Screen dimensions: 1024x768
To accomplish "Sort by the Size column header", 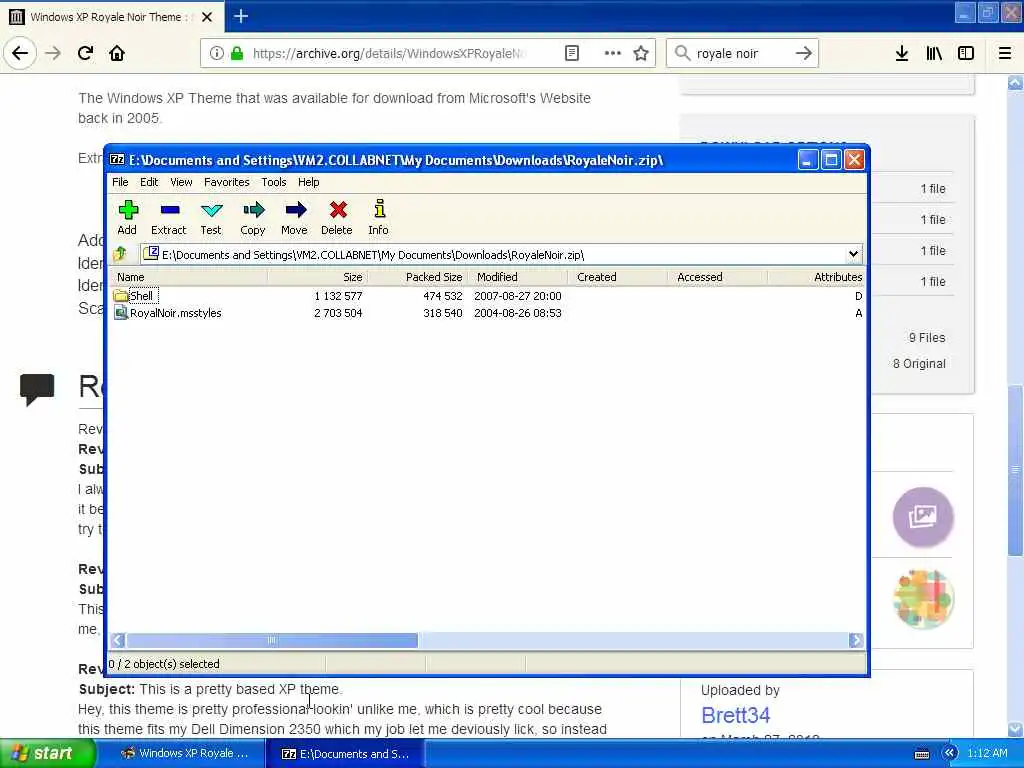I will (x=317, y=277).
